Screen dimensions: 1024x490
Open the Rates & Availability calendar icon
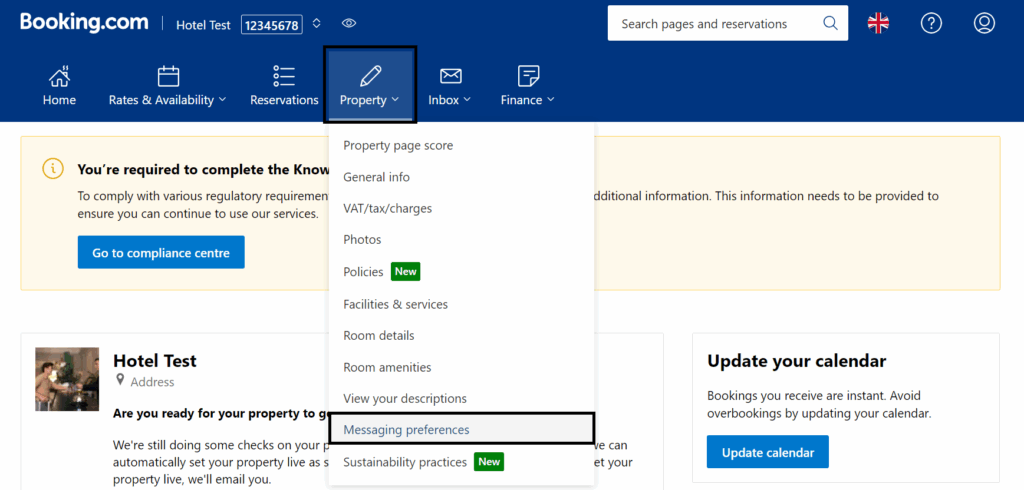click(168, 76)
